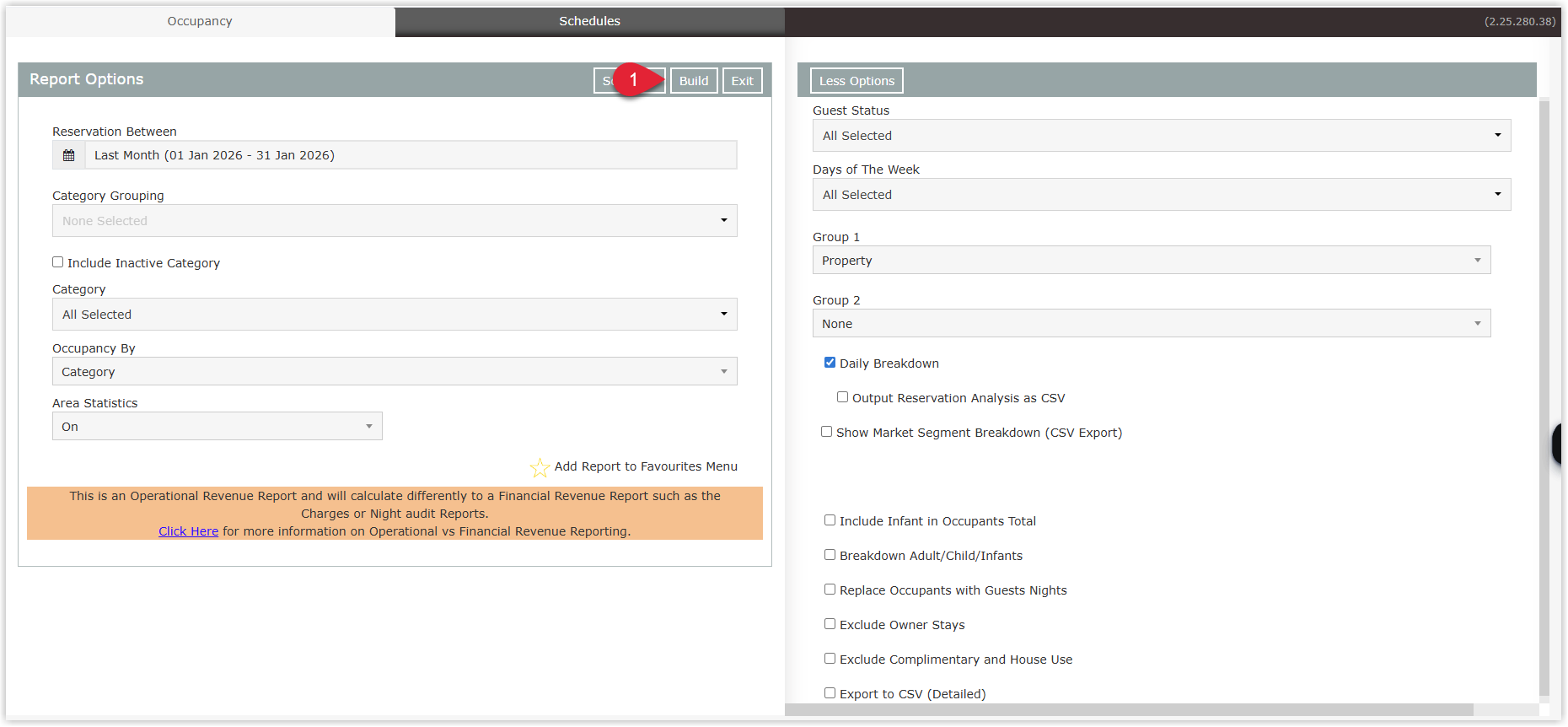The image size is (1568, 727).
Task: Check Replace Occupants with Guests Nights
Action: 830,590
